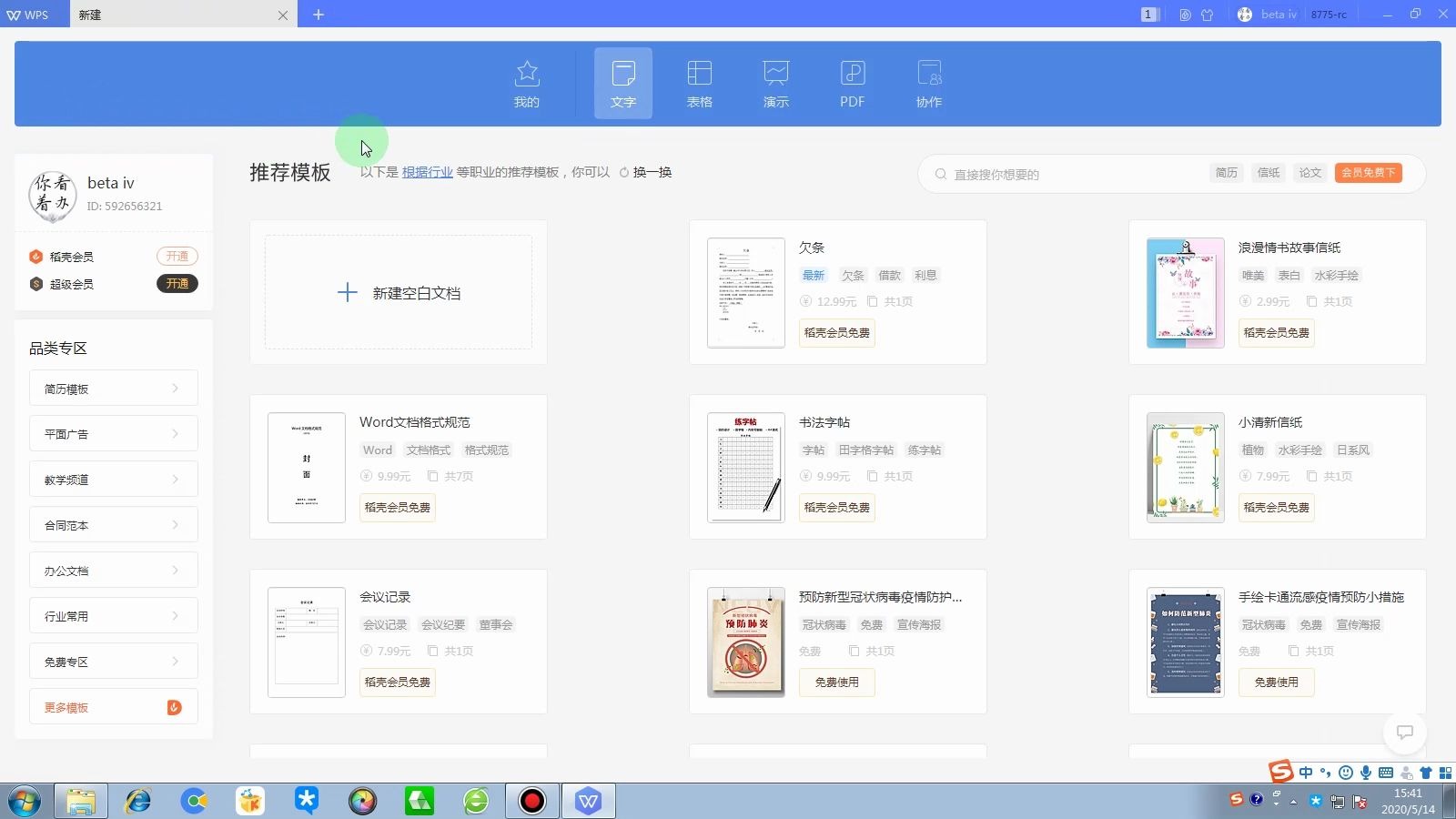The width and height of the screenshot is (1456, 819).
Task: Click the Sogou soft keyboard icon
Action: pos(1386,773)
